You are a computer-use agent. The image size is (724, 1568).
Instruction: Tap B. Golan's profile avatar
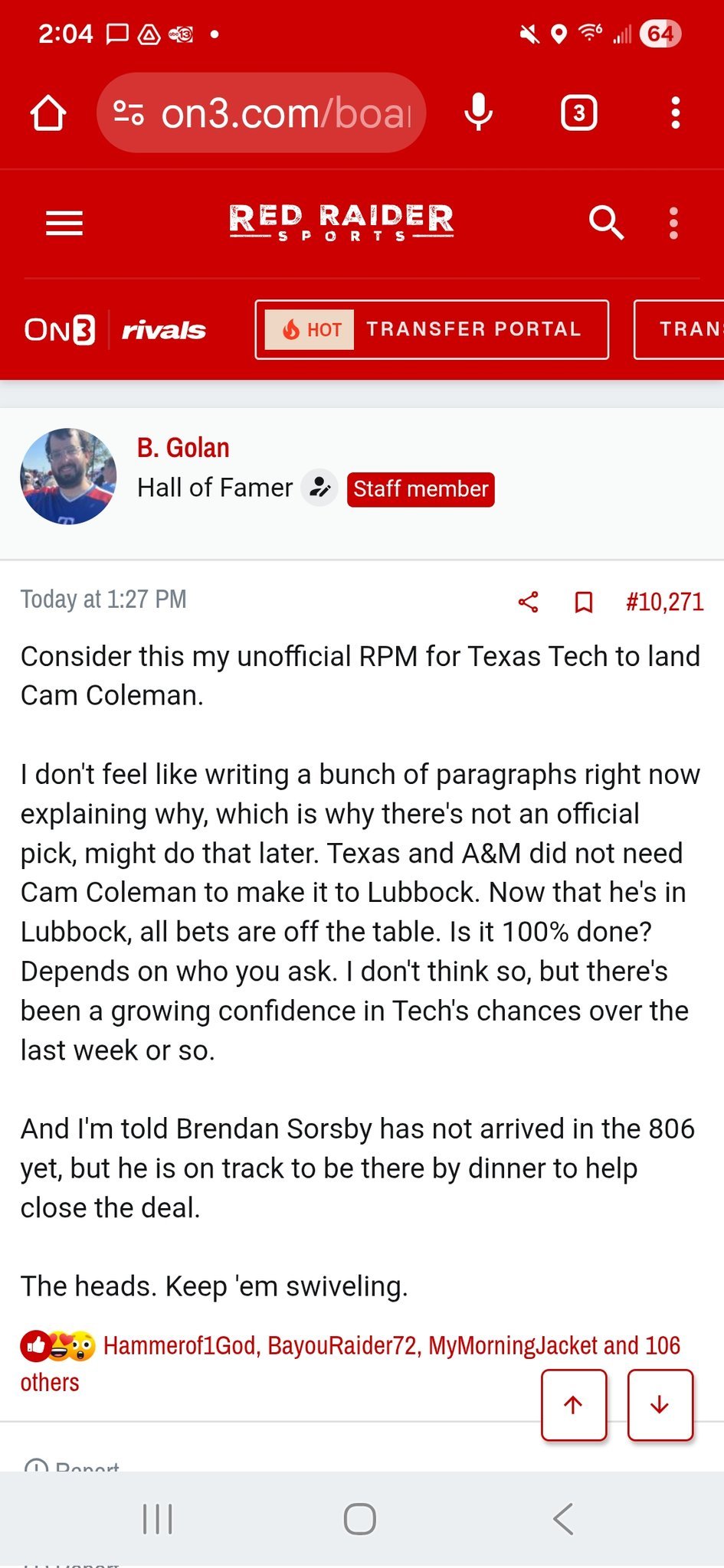coord(68,476)
